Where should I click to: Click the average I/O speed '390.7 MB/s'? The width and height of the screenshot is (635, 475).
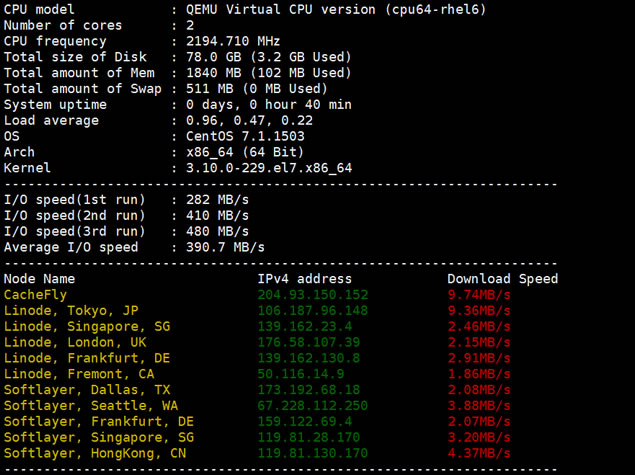click(x=225, y=247)
